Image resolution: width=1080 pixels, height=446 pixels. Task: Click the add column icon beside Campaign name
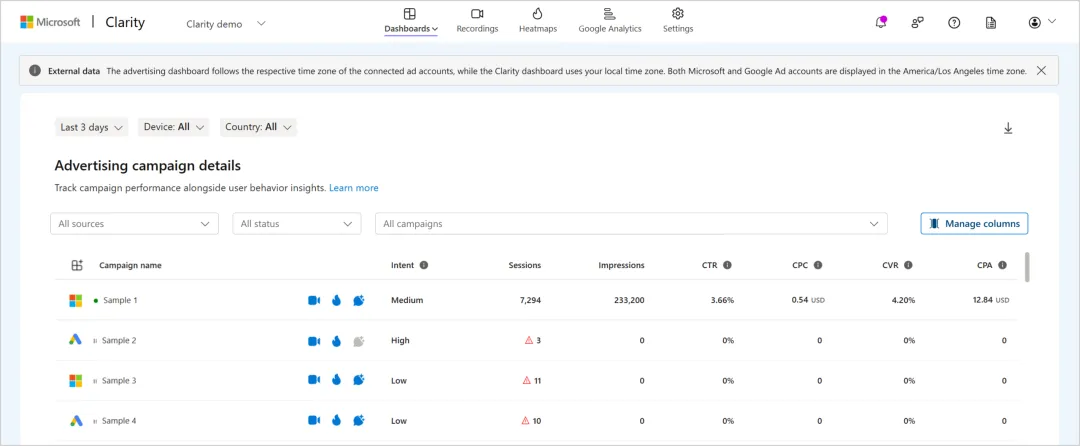tap(77, 265)
